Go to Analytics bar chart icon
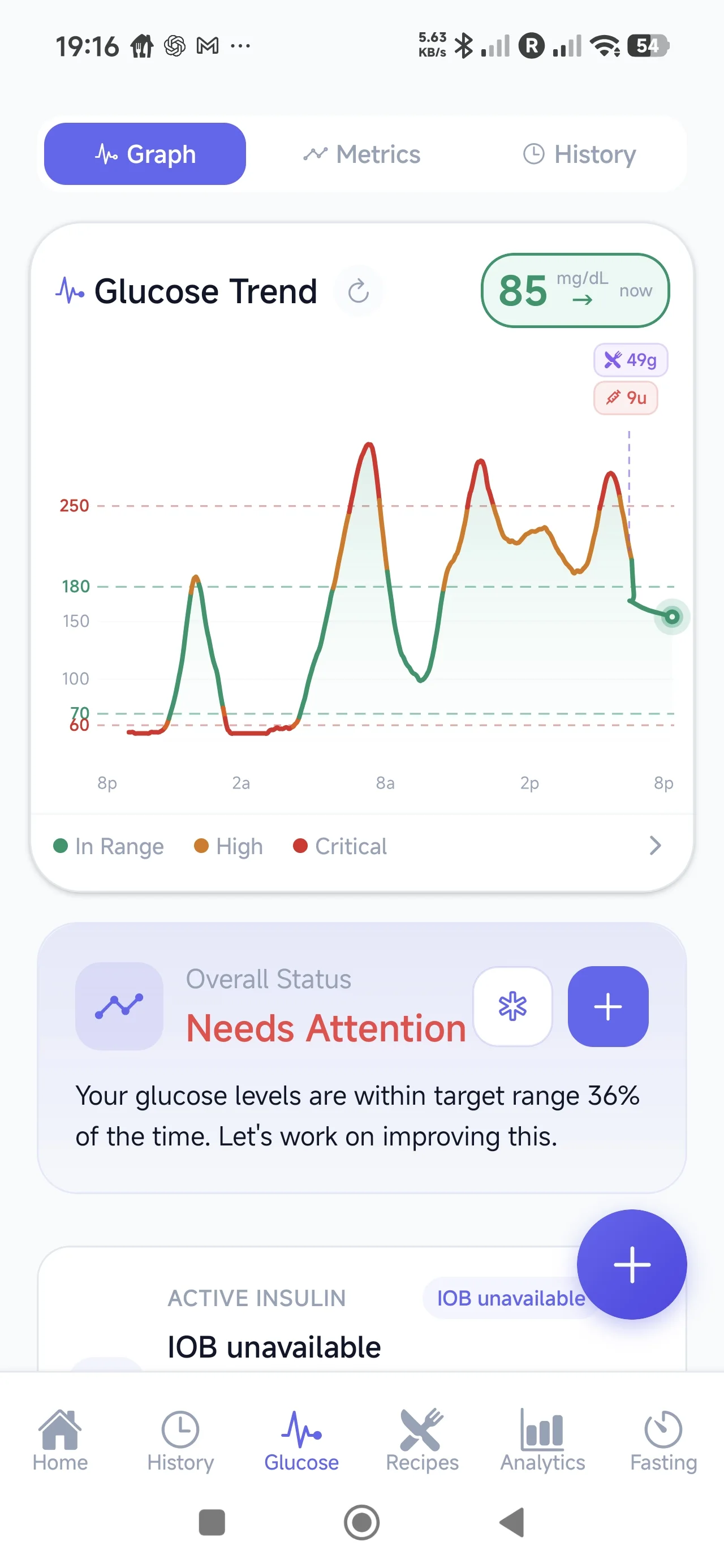The width and height of the screenshot is (724, 1568). point(542,1428)
